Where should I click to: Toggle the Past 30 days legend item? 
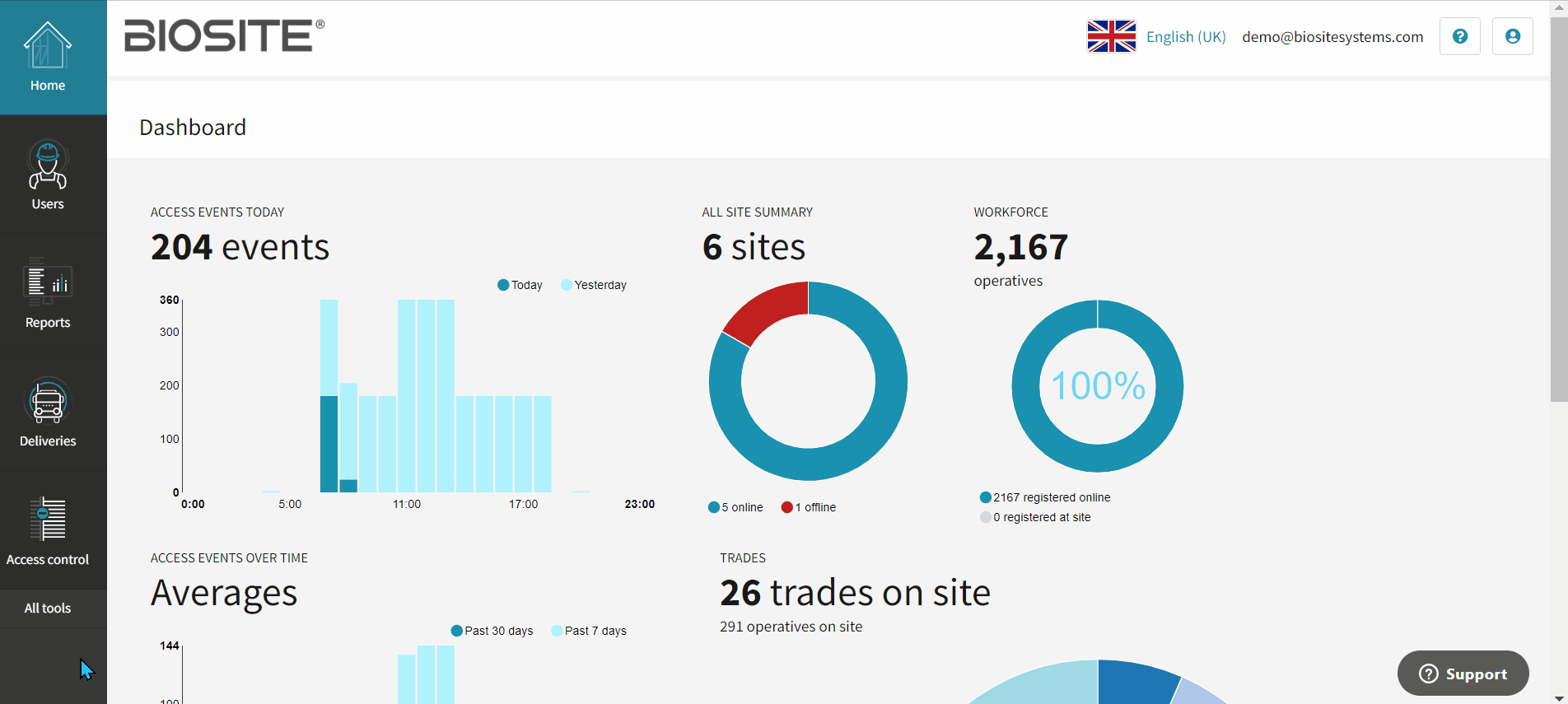coord(492,631)
